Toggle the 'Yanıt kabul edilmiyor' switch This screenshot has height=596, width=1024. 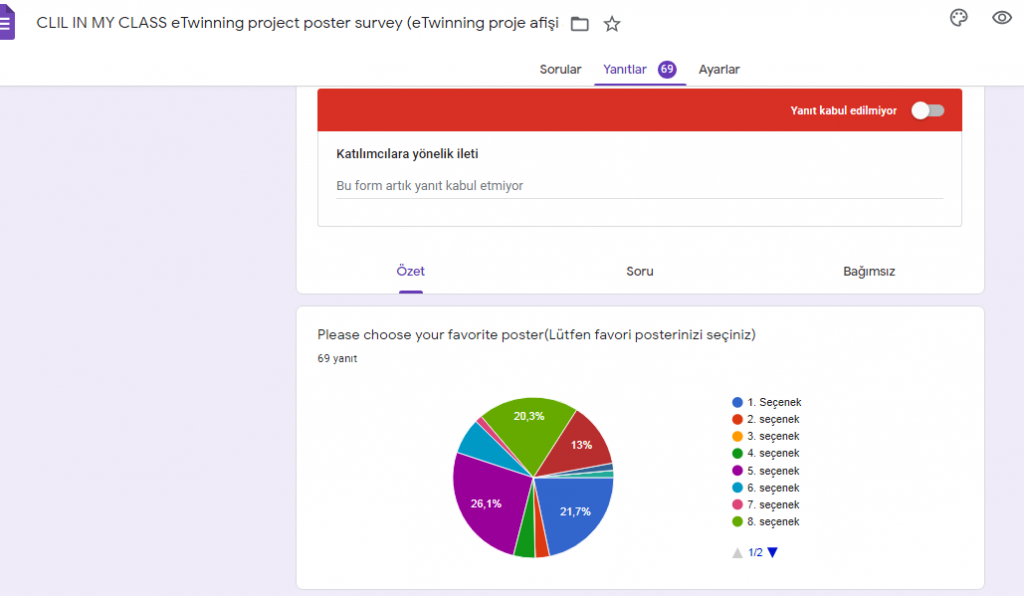(x=927, y=111)
